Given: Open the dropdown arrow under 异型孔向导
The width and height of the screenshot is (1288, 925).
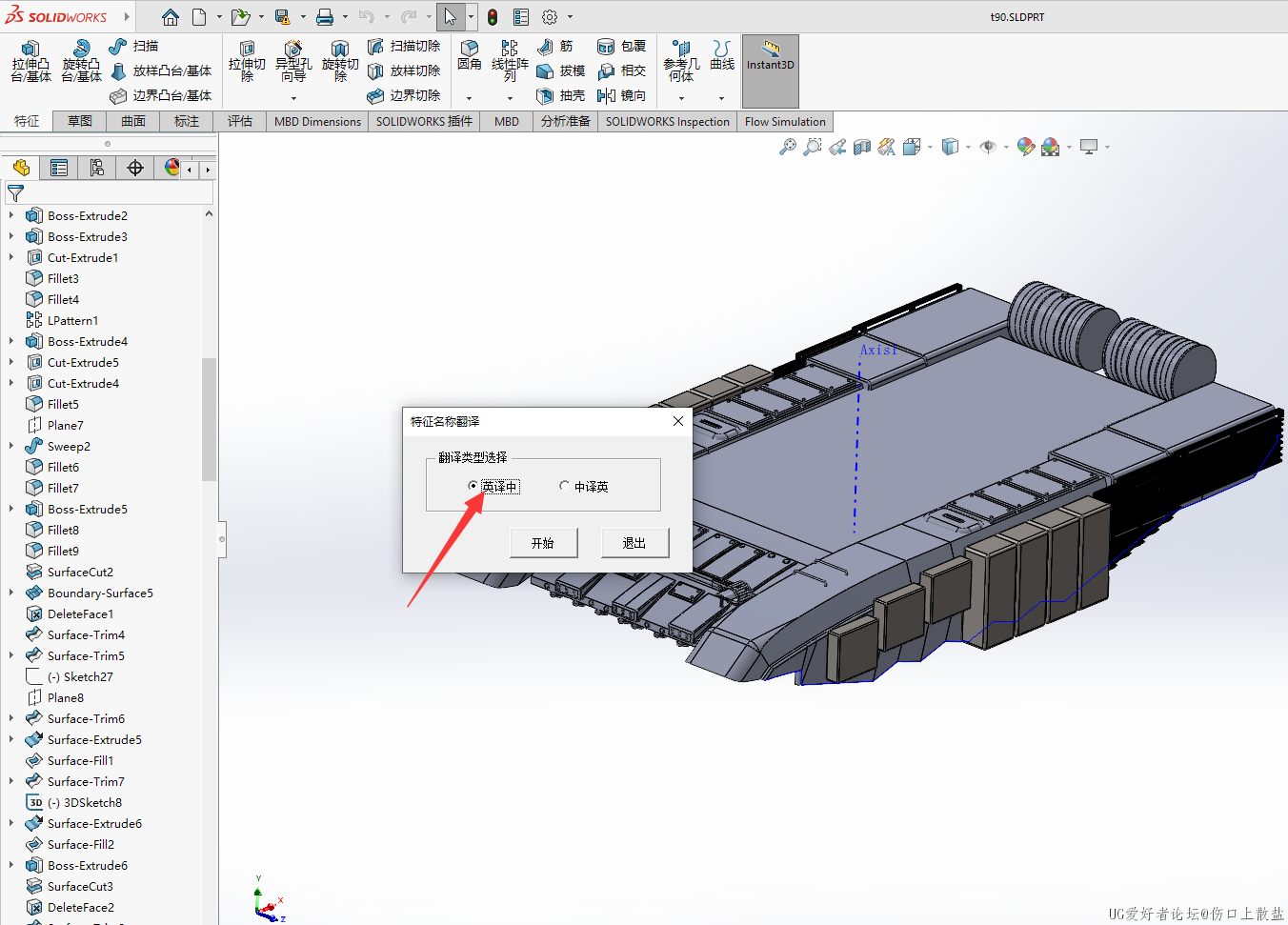Looking at the screenshot, I should tap(293, 98).
